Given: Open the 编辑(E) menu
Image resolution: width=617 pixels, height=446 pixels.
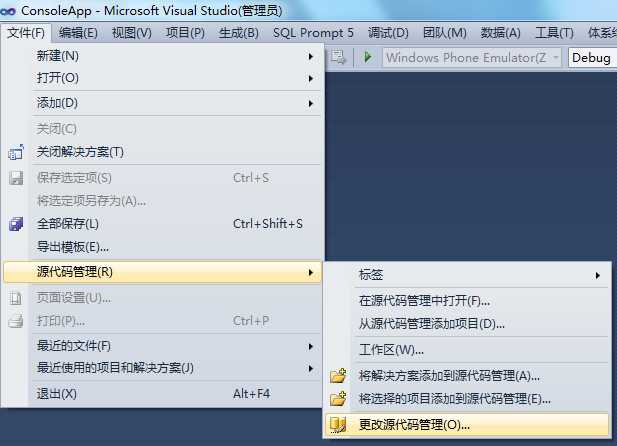Looking at the screenshot, I should point(78,33).
